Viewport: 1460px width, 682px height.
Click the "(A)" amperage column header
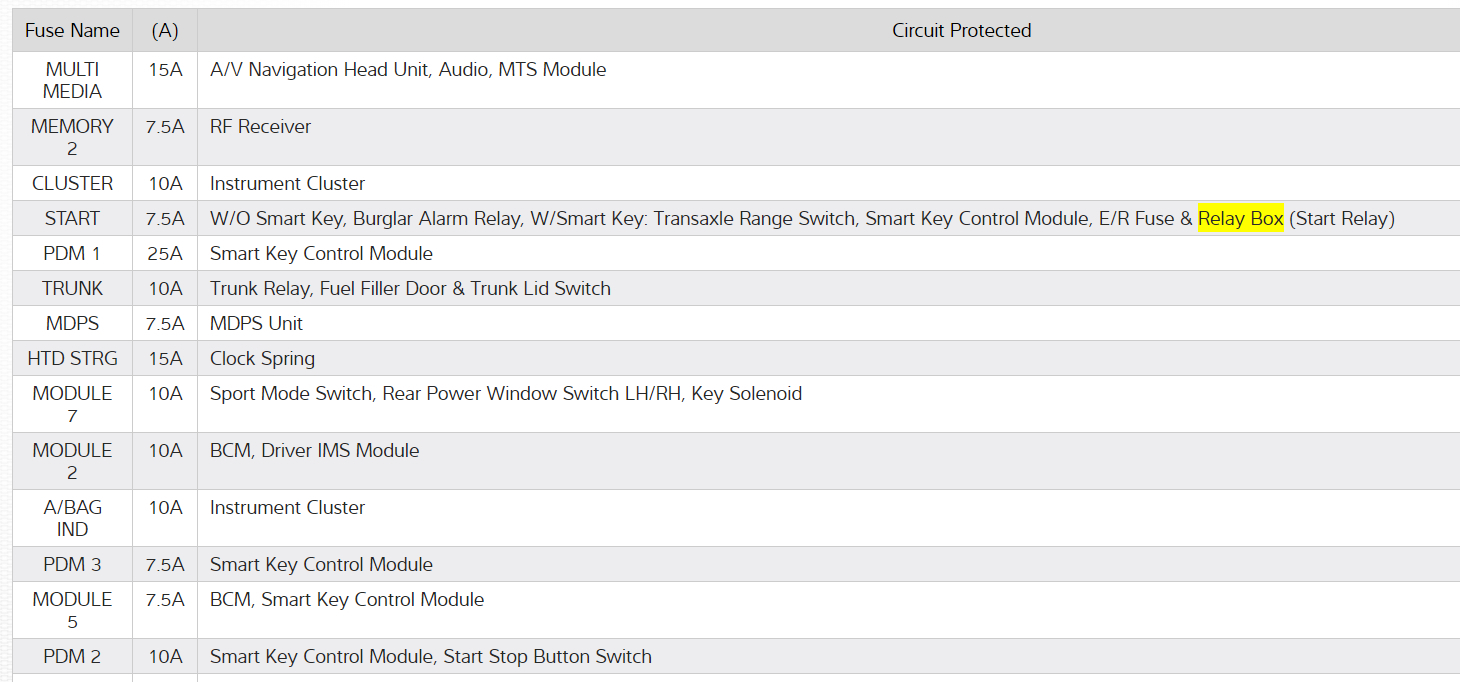click(x=165, y=31)
